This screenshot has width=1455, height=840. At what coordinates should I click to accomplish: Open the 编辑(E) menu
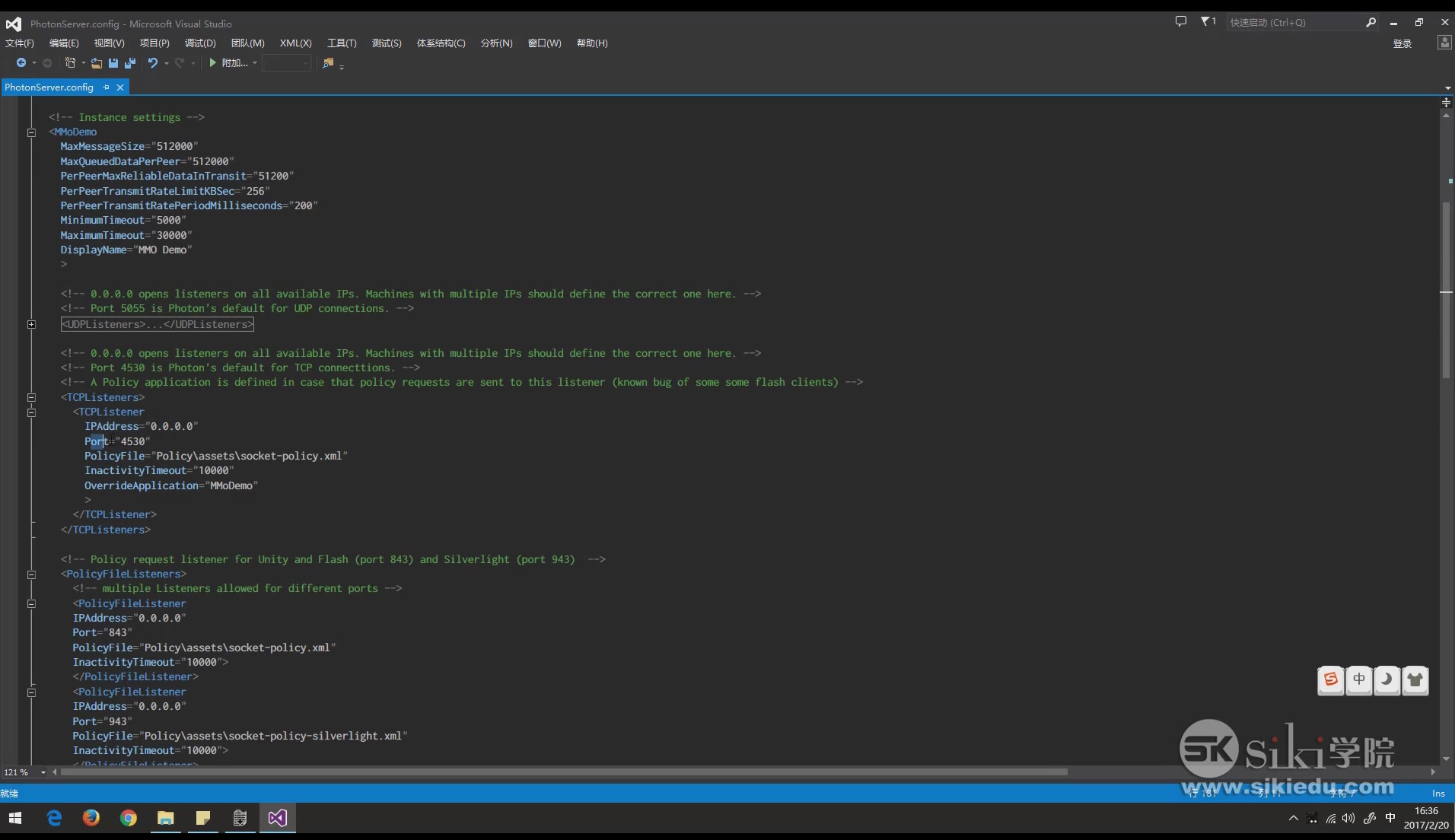pyautogui.click(x=64, y=43)
